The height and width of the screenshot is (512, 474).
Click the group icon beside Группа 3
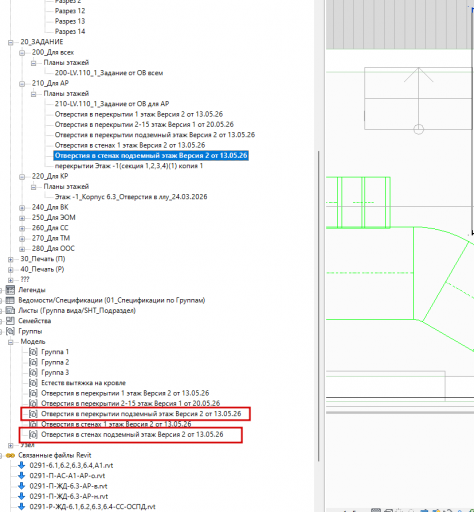point(33,373)
